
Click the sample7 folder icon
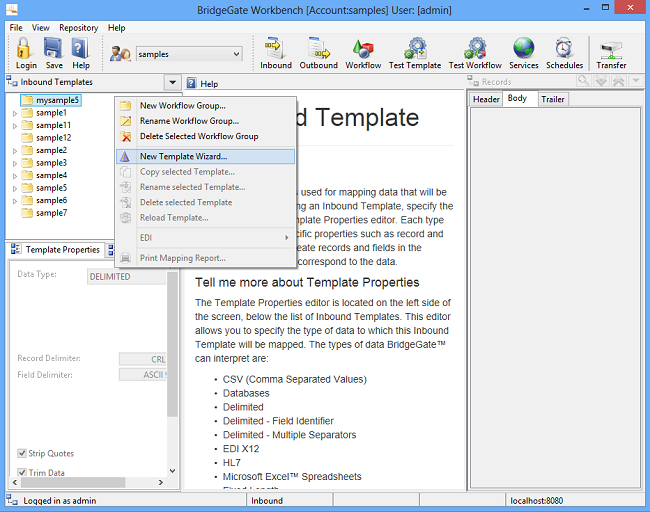pyautogui.click(x=27, y=213)
